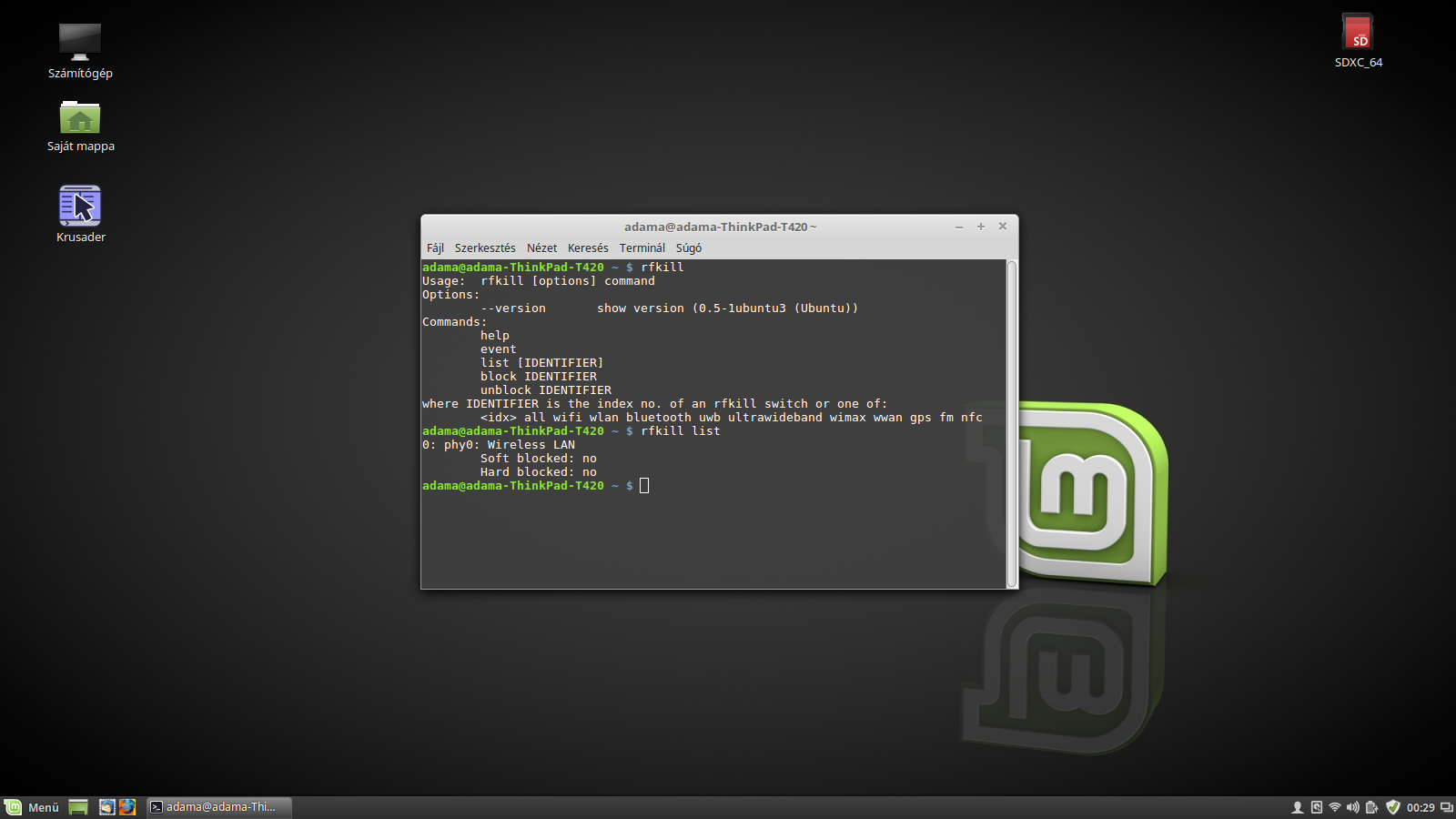The image size is (1456, 819).
Task: Click the 'list [IDENTIFIER]' line
Action: point(542,363)
